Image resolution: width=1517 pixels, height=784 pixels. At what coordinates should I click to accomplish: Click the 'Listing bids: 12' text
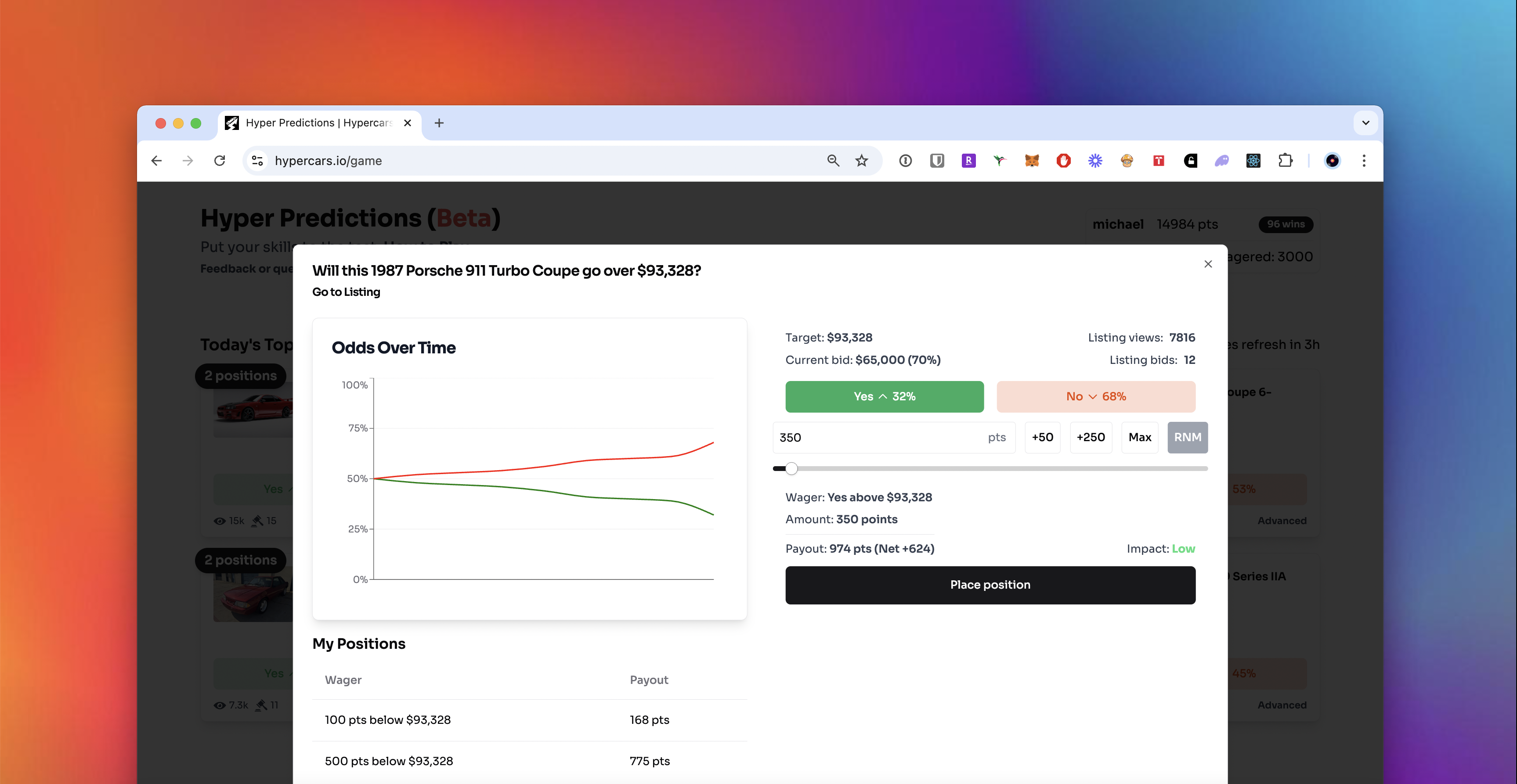coord(1152,360)
